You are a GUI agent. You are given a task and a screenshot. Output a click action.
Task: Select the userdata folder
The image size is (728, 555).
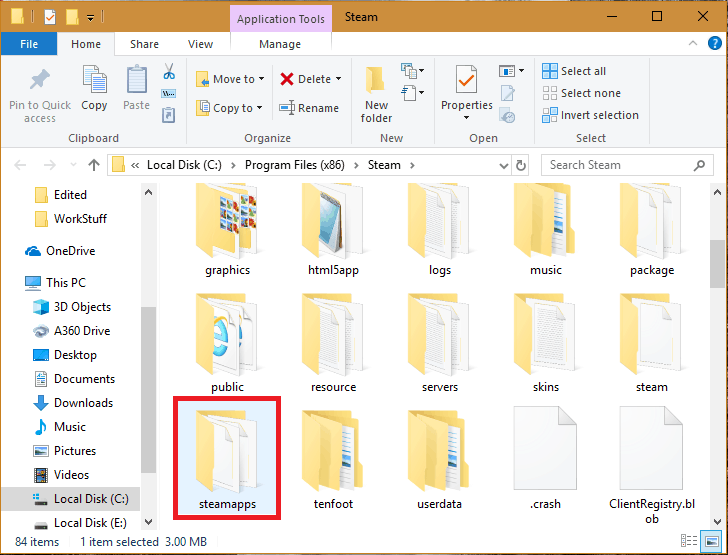pos(439,458)
